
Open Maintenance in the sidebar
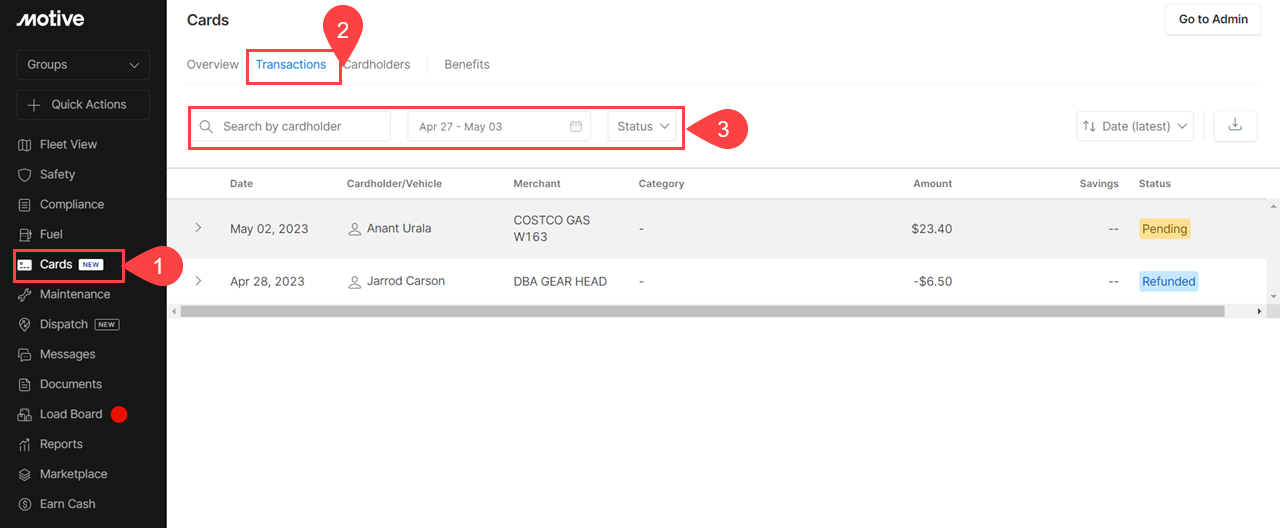point(74,294)
